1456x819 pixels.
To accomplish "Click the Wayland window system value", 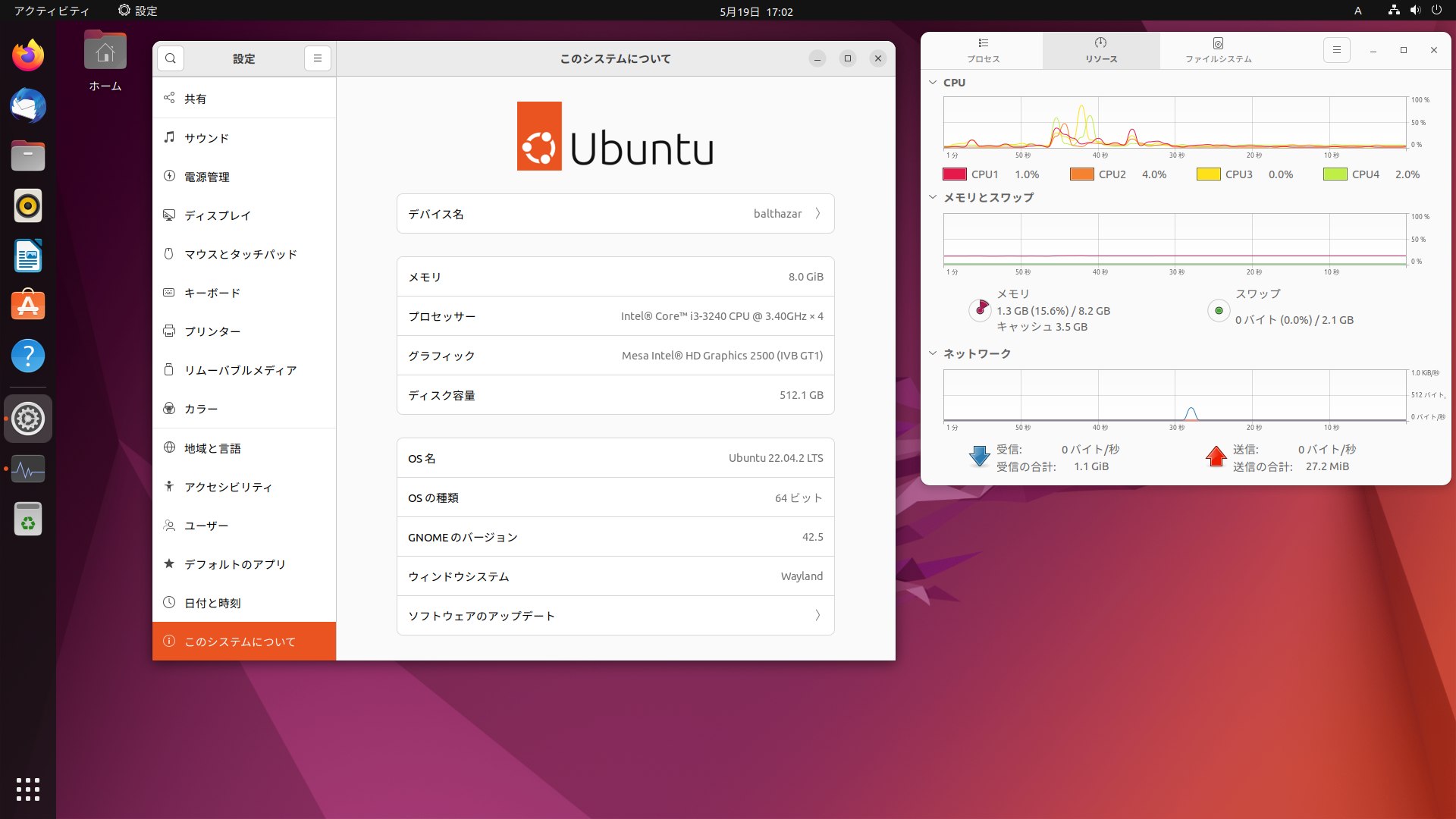I will tap(802, 576).
